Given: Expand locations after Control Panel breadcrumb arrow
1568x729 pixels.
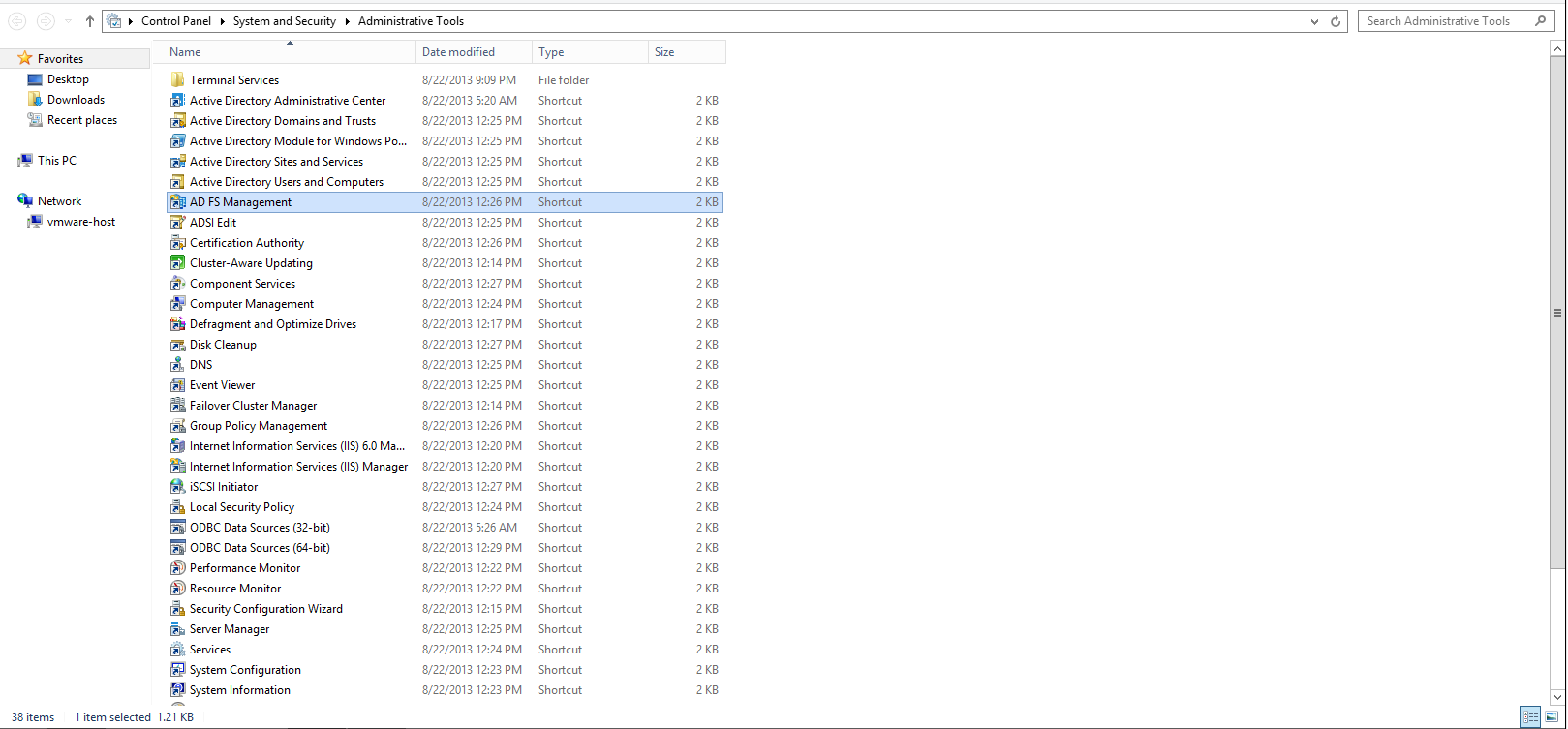Looking at the screenshot, I should (222, 21).
